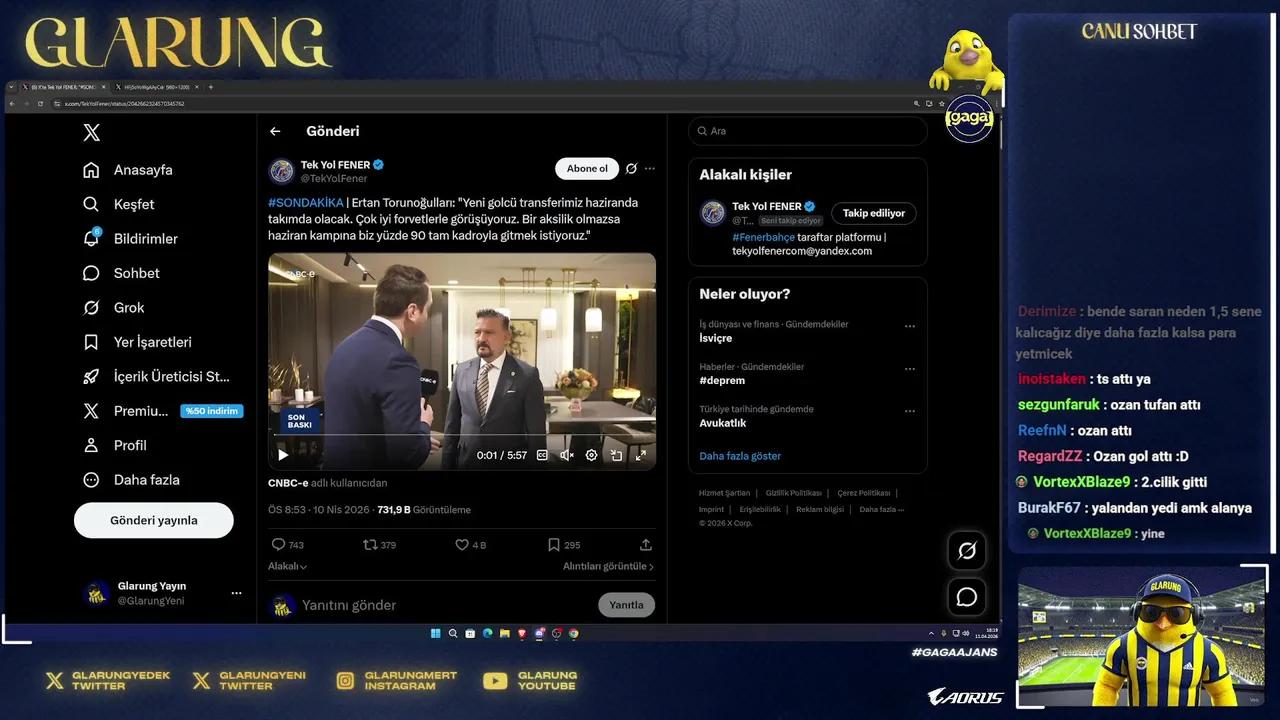The width and height of the screenshot is (1280, 720).
Task: Click Grok icon next to Abone ol
Action: (x=631, y=168)
